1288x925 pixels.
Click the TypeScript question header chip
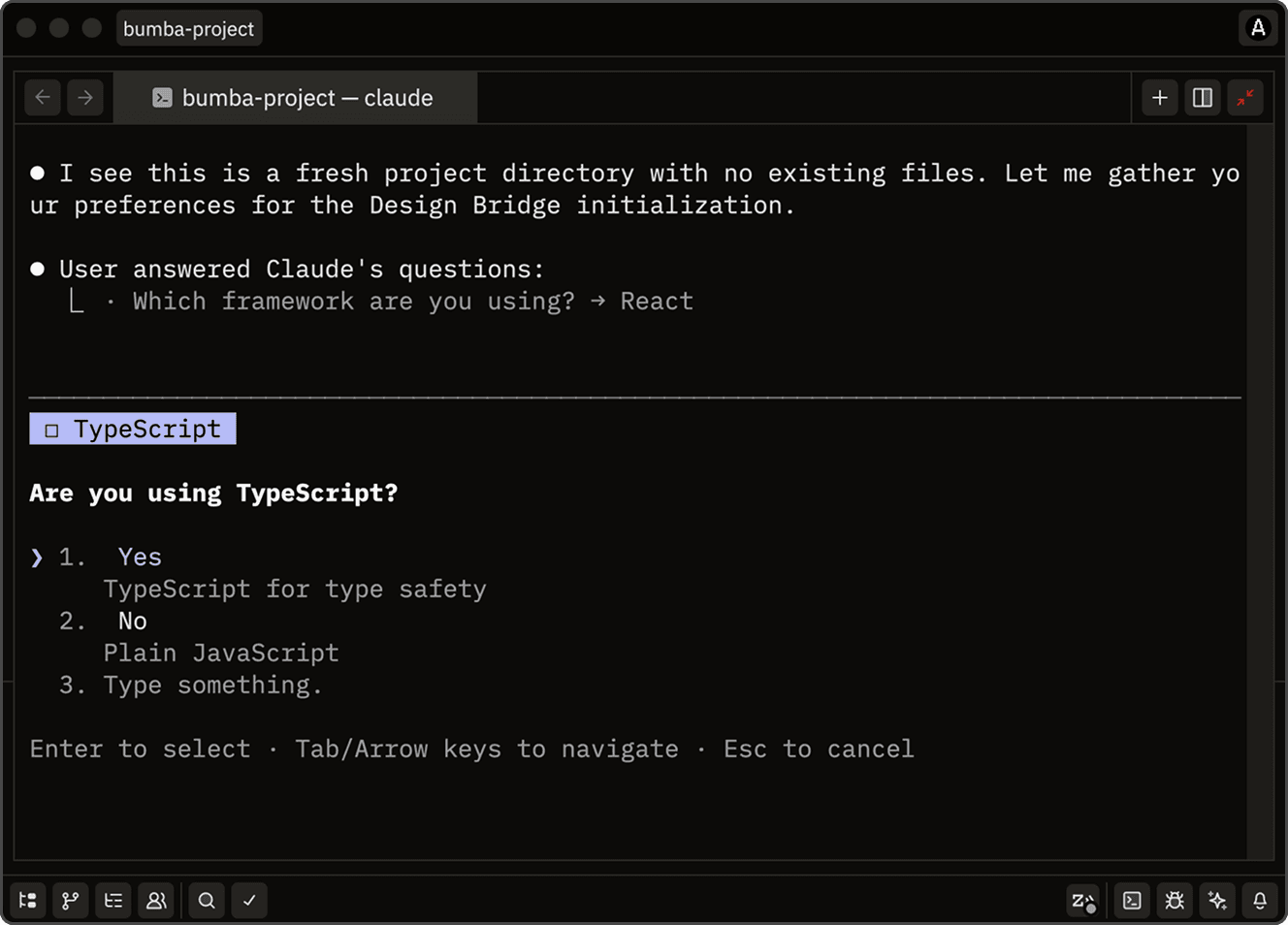pyautogui.click(x=133, y=429)
